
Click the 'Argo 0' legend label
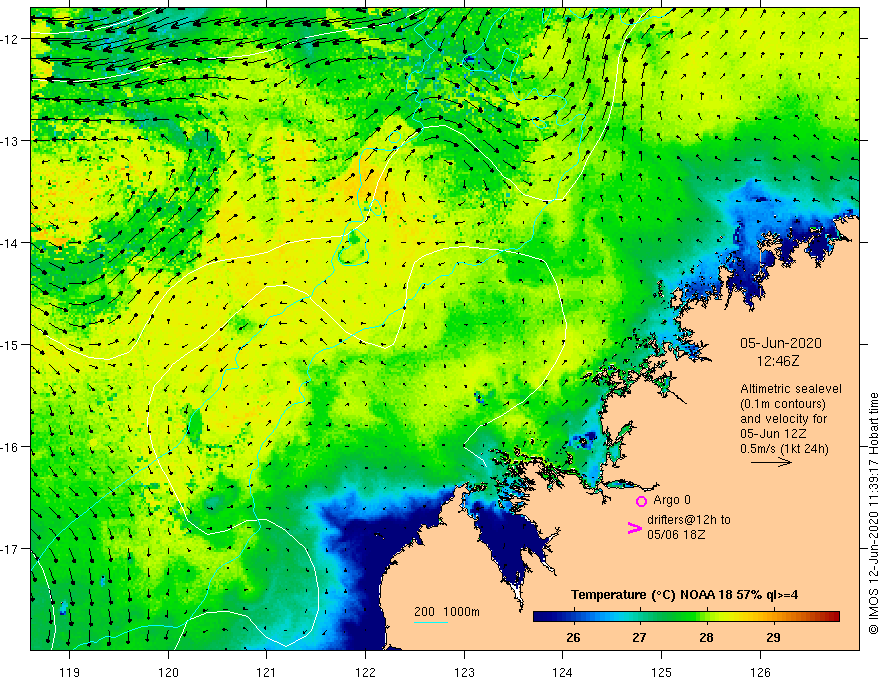point(672,500)
